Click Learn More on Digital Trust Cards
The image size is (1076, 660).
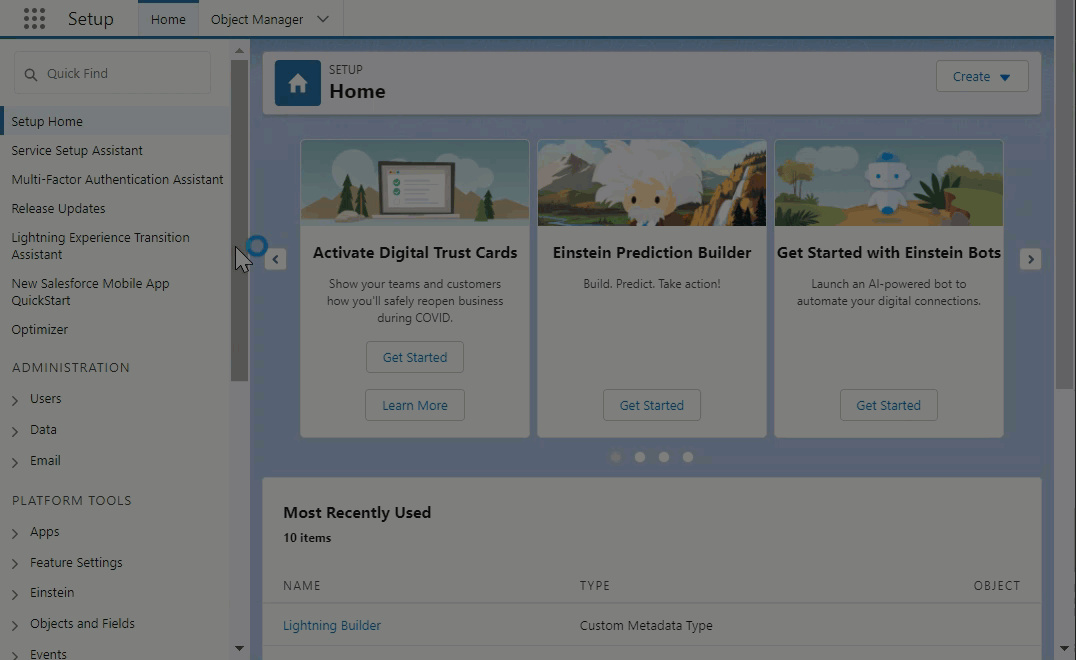coord(415,405)
